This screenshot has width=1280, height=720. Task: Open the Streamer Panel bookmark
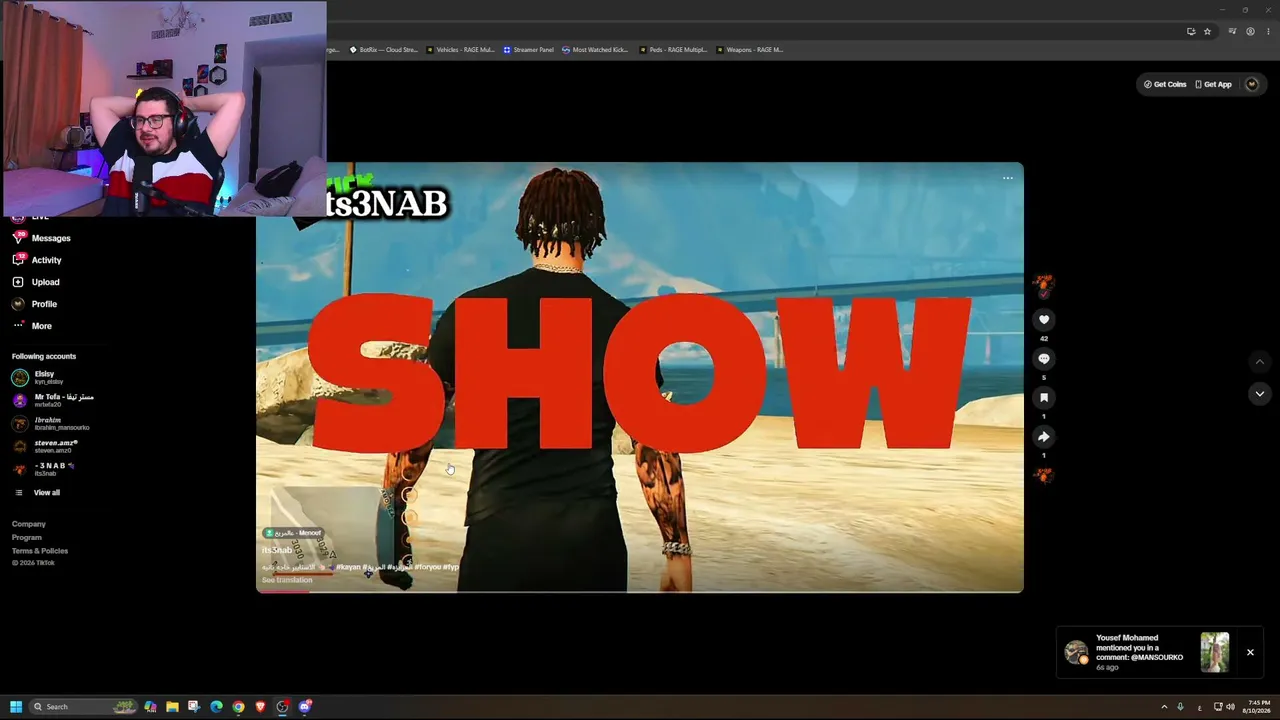(528, 50)
